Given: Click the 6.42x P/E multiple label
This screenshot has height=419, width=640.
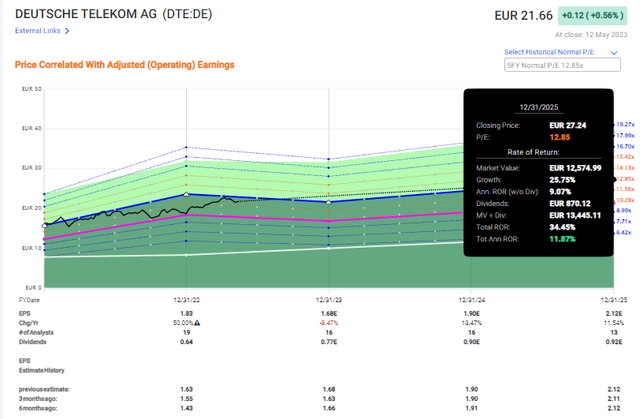Looking at the screenshot, I should (624, 232).
